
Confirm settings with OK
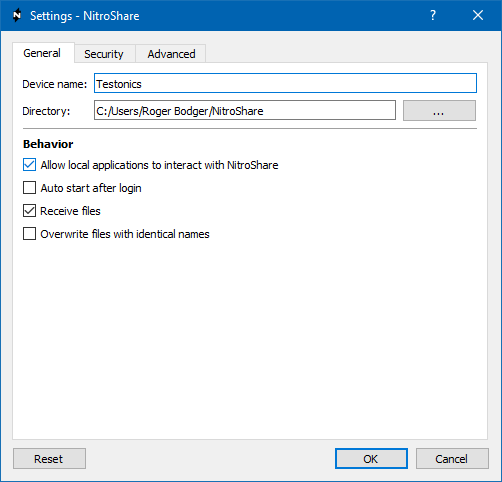click(371, 459)
